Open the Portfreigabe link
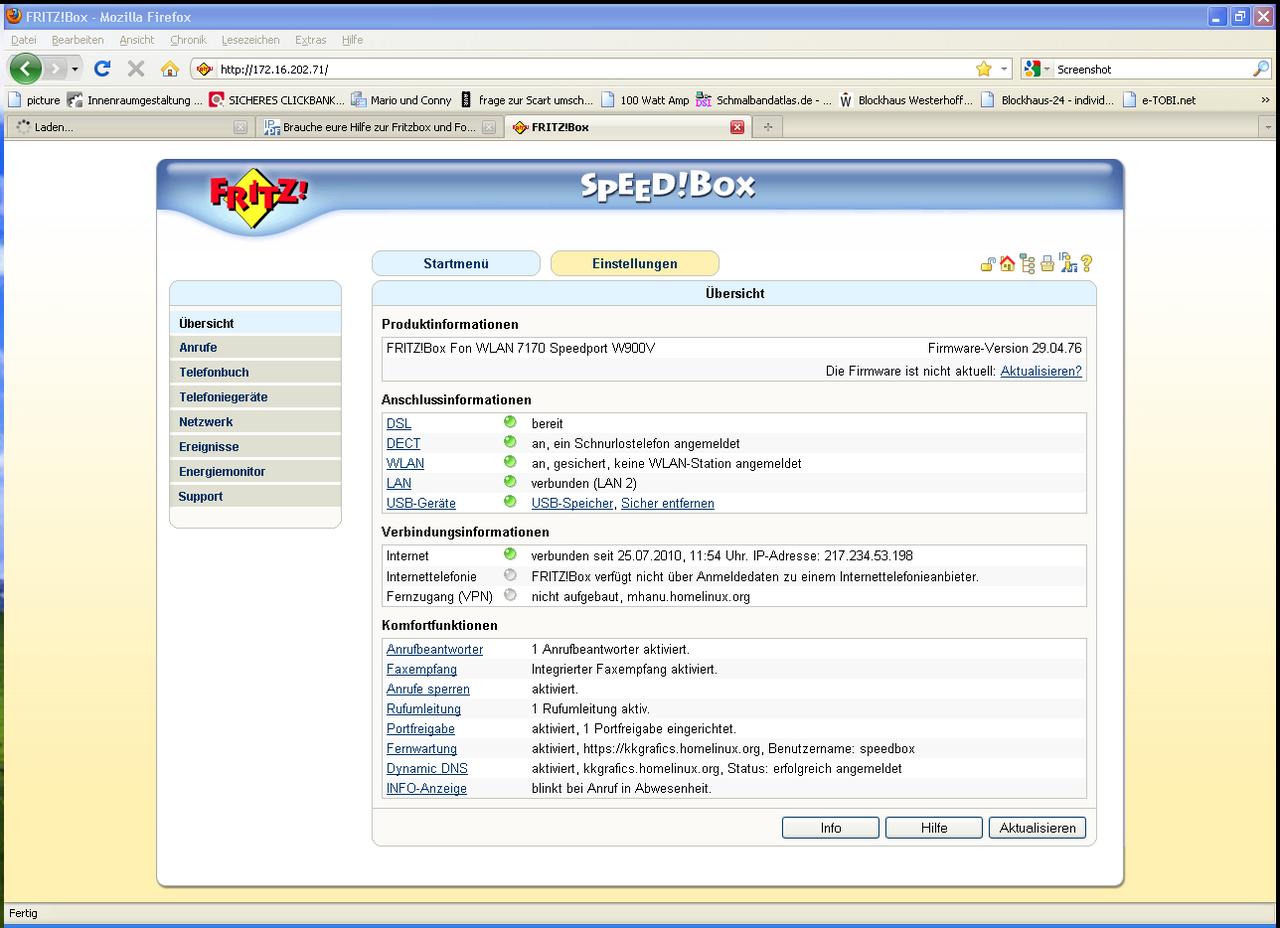1280x928 pixels. [421, 729]
